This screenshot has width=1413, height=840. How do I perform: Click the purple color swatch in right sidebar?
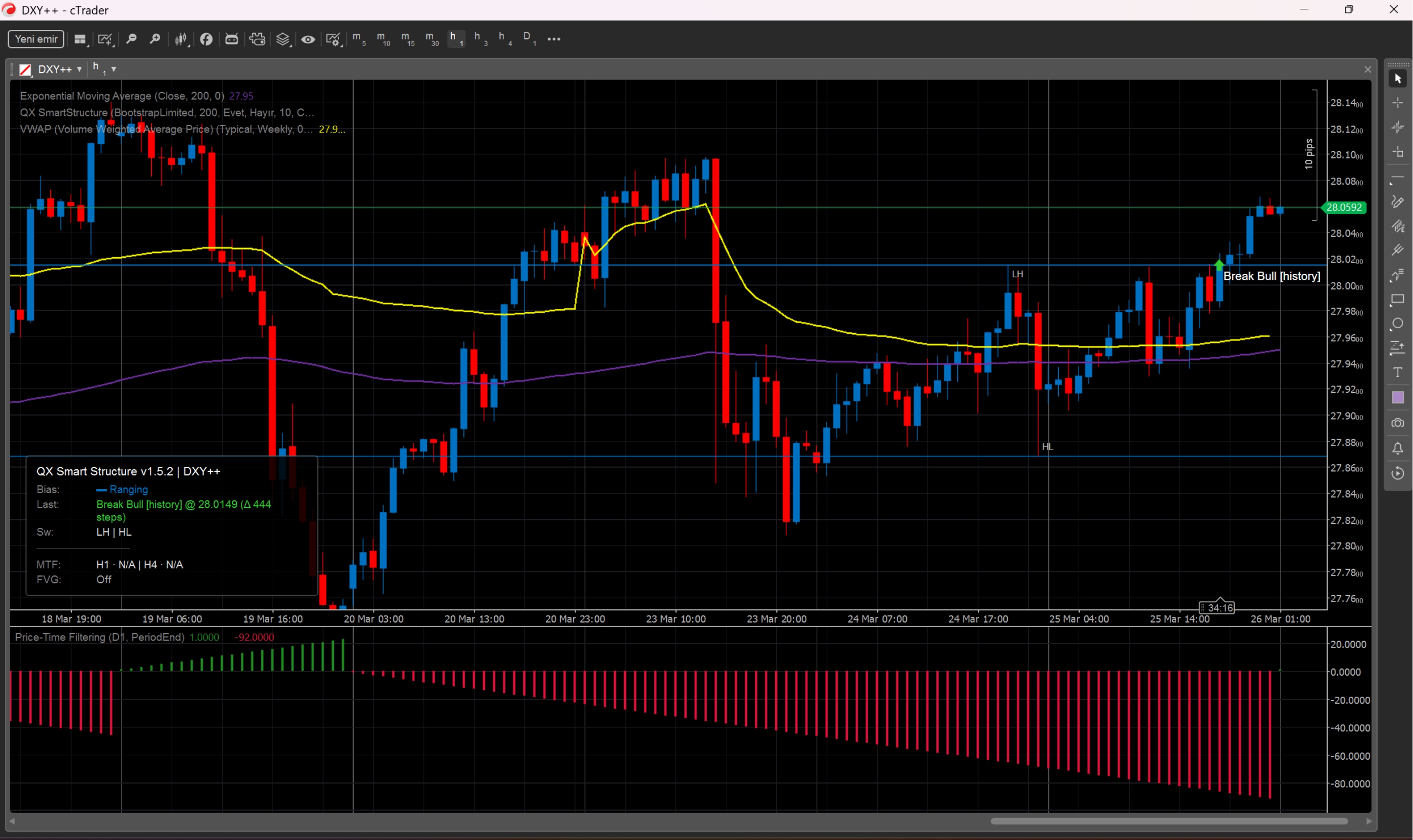click(1398, 397)
